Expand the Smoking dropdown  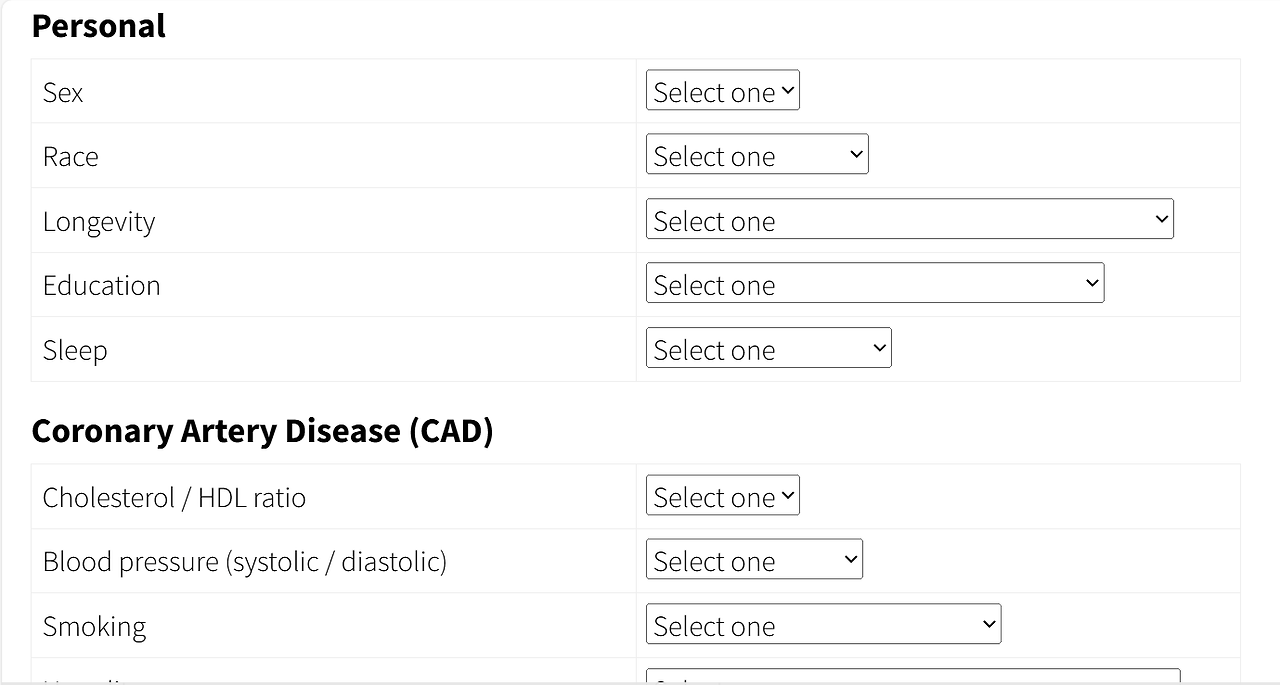pos(823,625)
